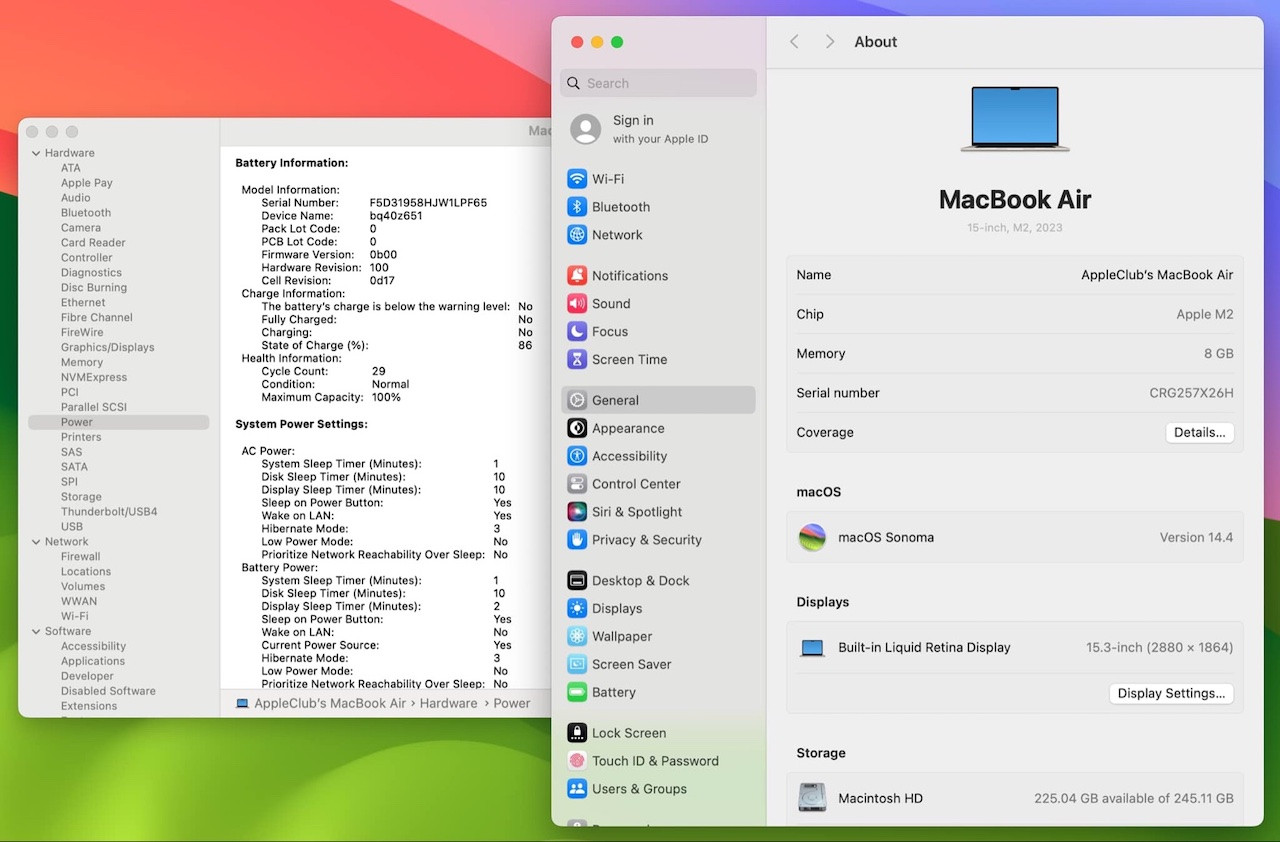Open Battery icon in Settings sidebar

pos(577,693)
